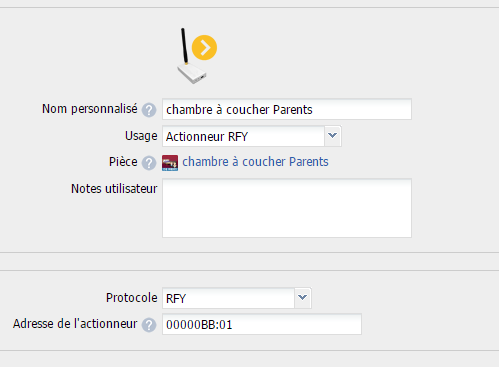Click the Usage label
Image resolution: width=499 pixels, height=367 pixels.
click(x=141, y=136)
